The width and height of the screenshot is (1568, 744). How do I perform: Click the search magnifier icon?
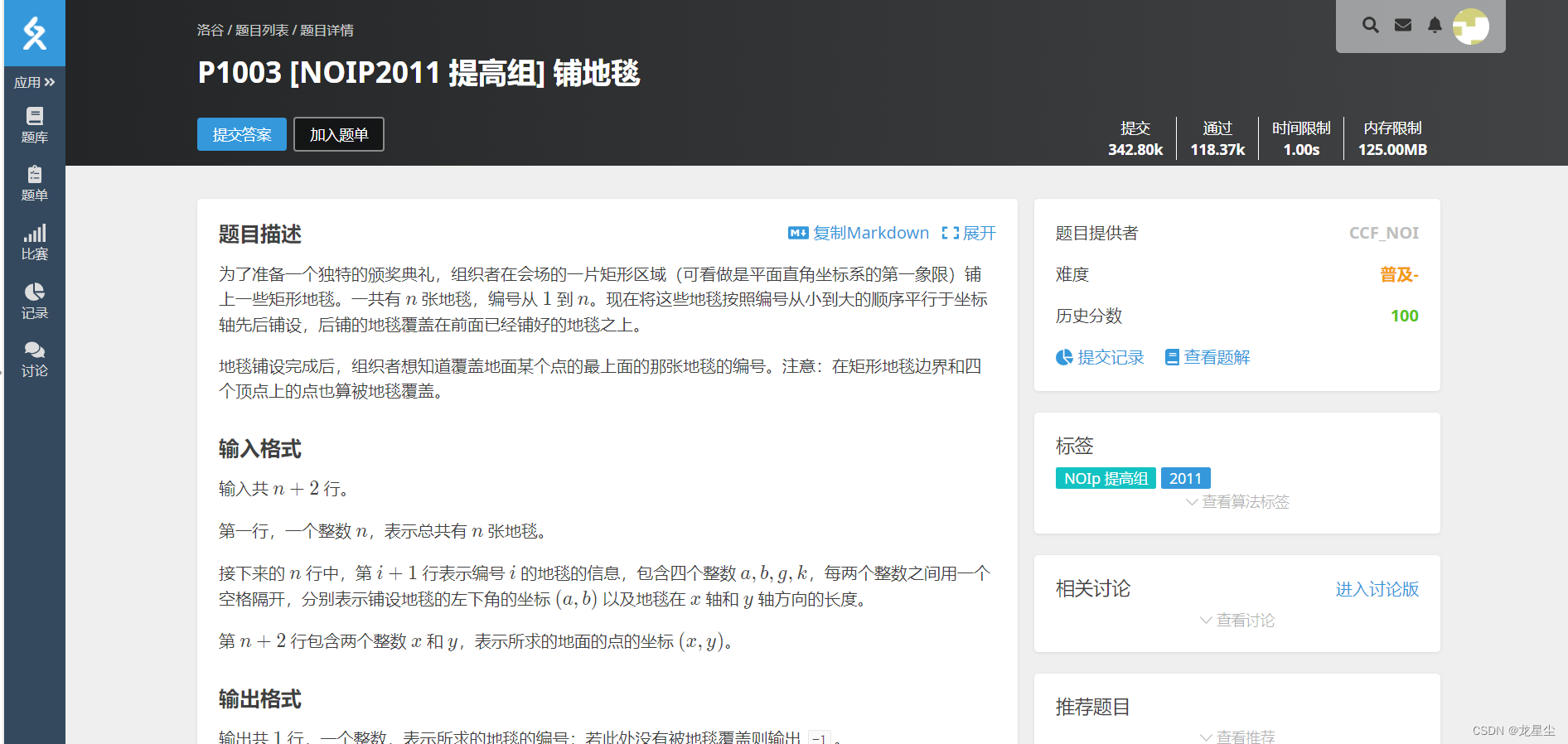click(x=1371, y=26)
